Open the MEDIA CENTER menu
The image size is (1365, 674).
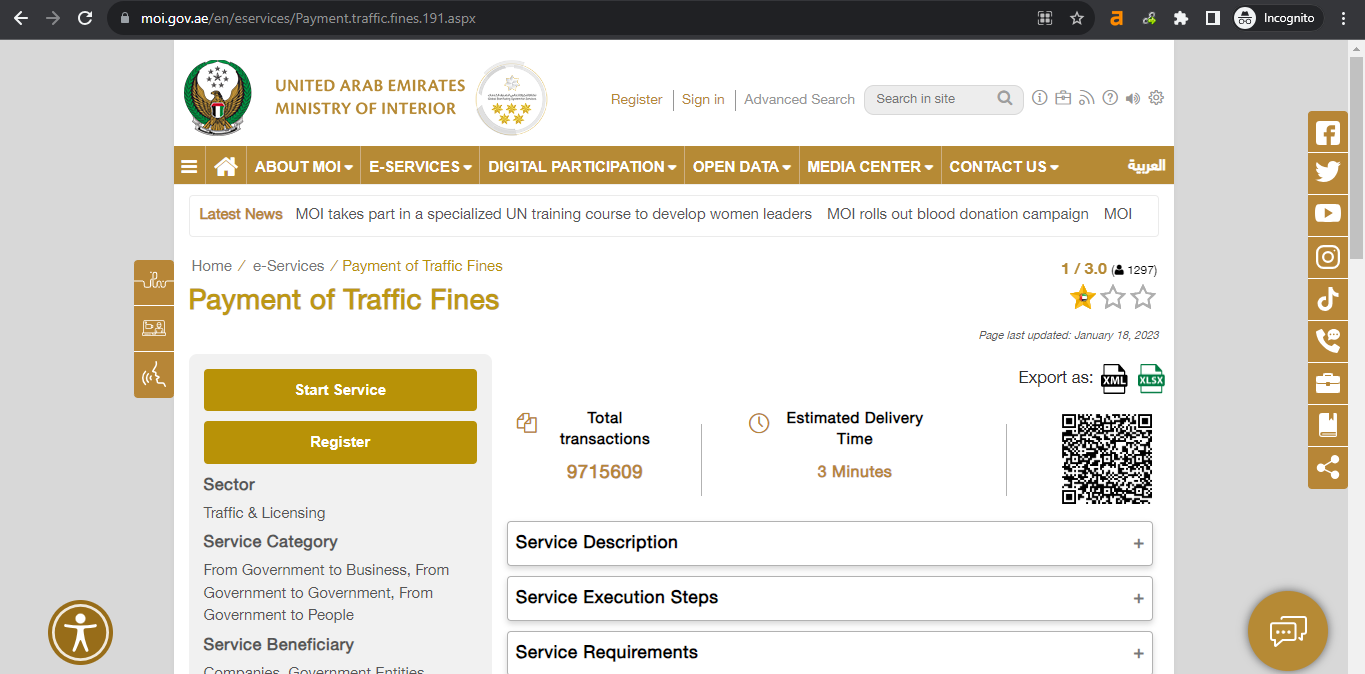pyautogui.click(x=869, y=167)
